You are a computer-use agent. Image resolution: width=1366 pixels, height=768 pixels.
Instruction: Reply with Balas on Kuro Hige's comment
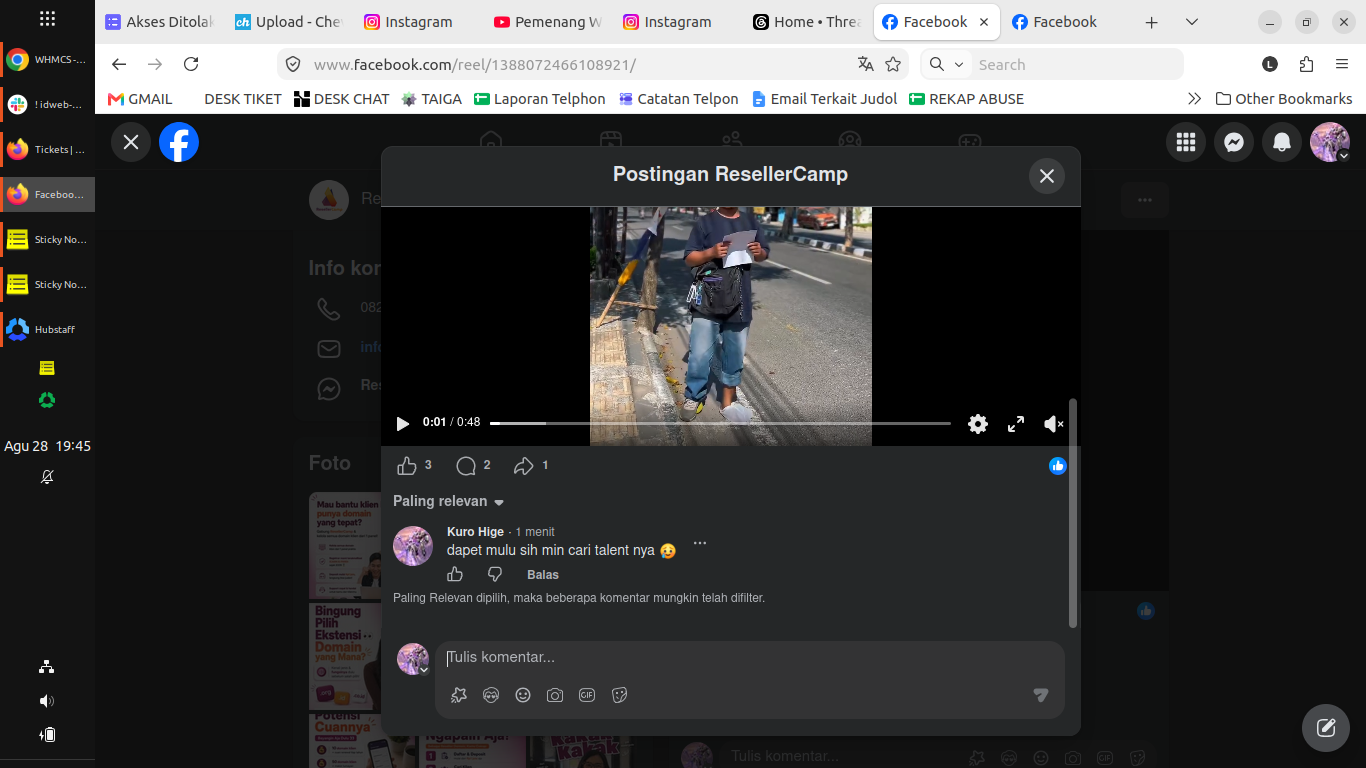click(x=543, y=575)
